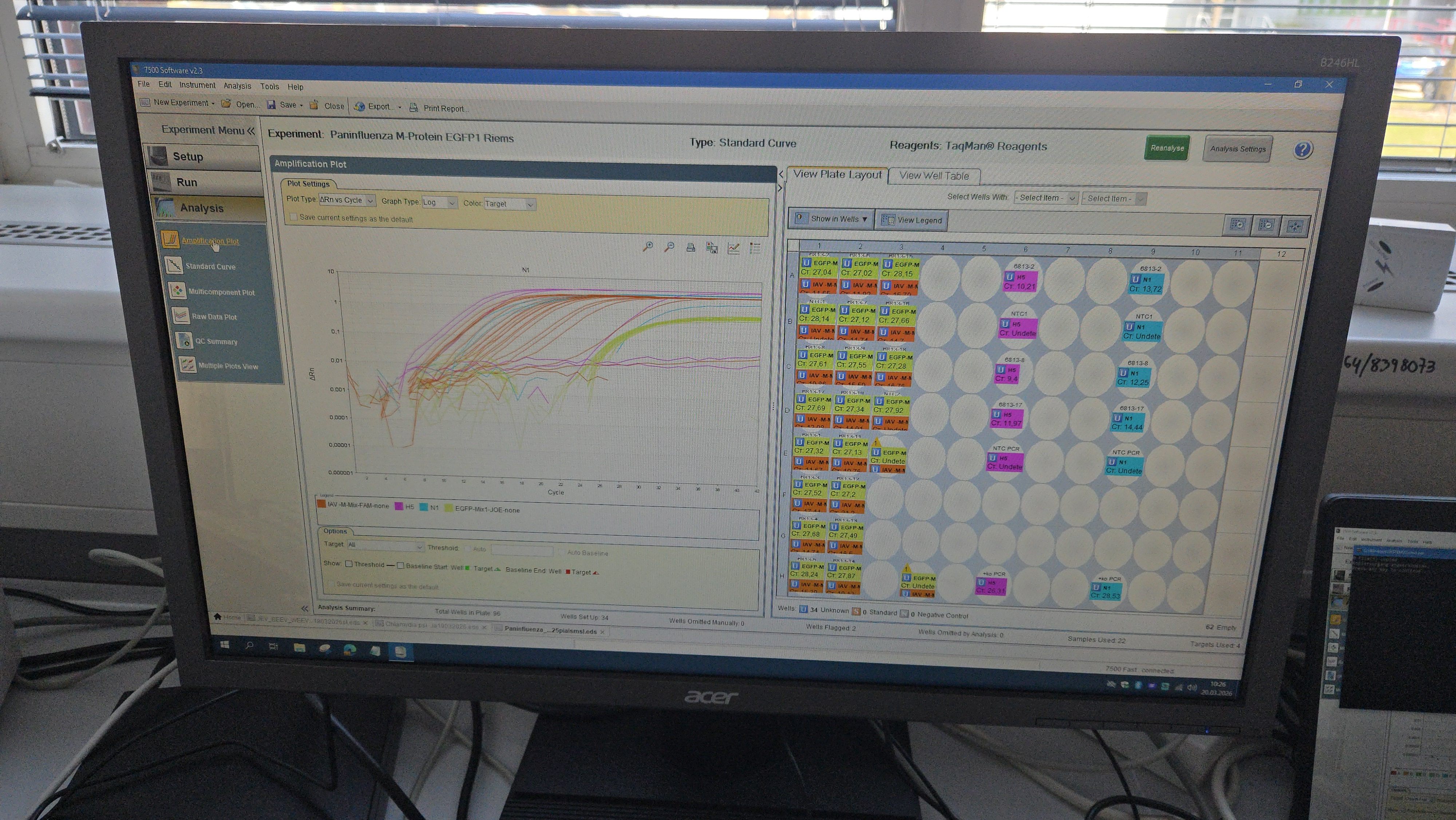Click the orange IAV-M-Mix-FAM legend swatch

click(321, 504)
